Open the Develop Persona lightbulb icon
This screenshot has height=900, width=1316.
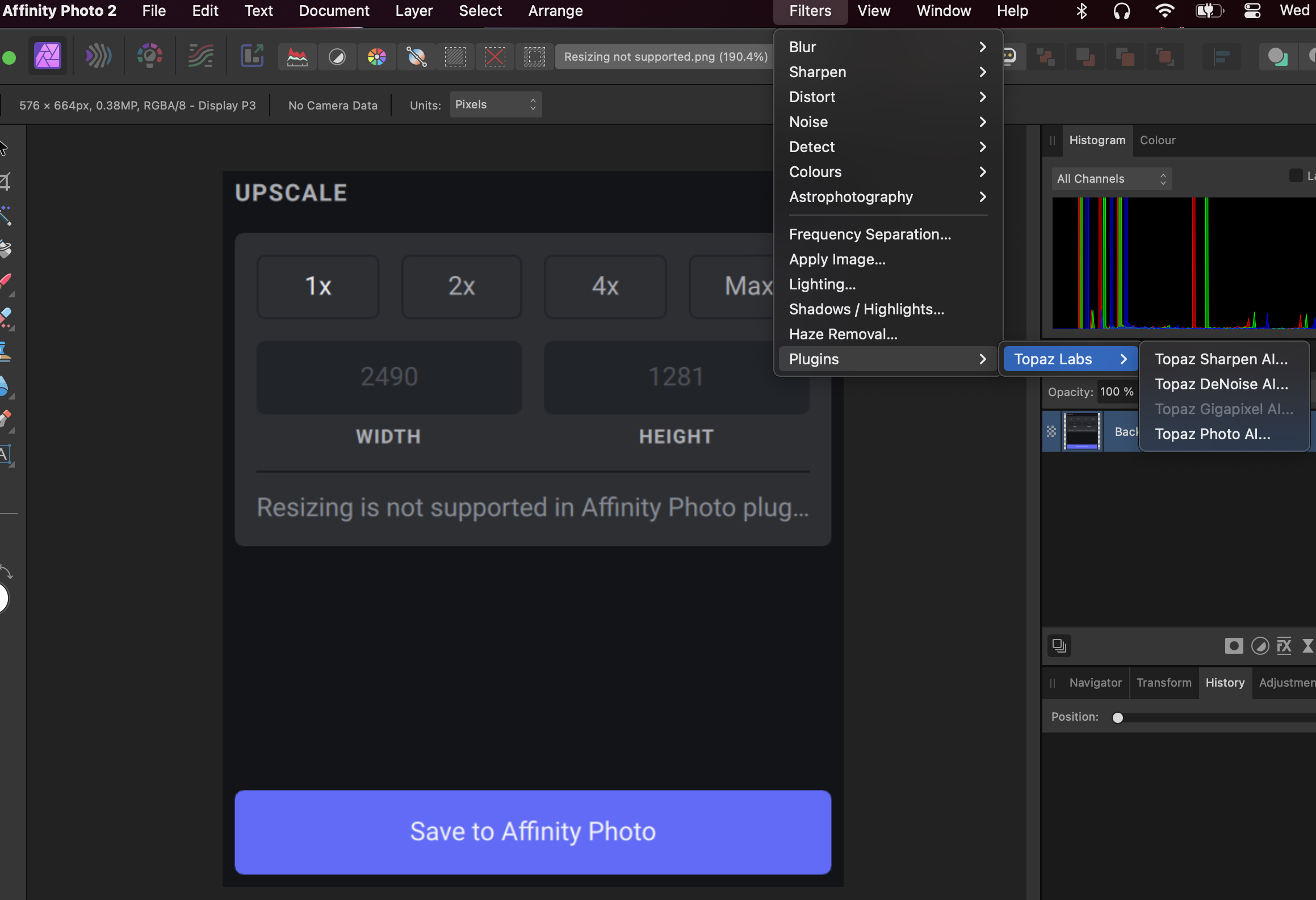point(150,56)
